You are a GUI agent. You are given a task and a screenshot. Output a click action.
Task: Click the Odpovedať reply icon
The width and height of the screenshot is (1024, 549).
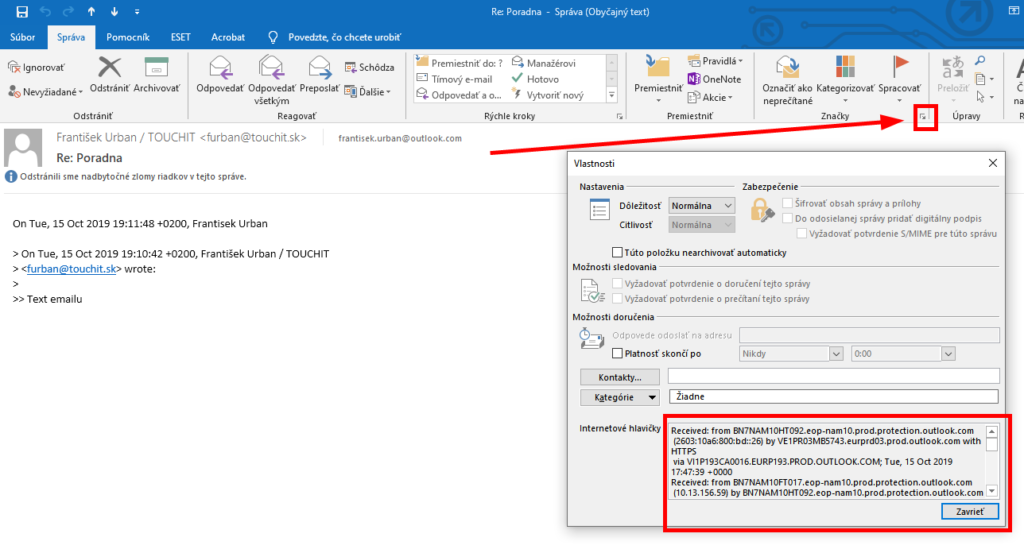[221, 68]
